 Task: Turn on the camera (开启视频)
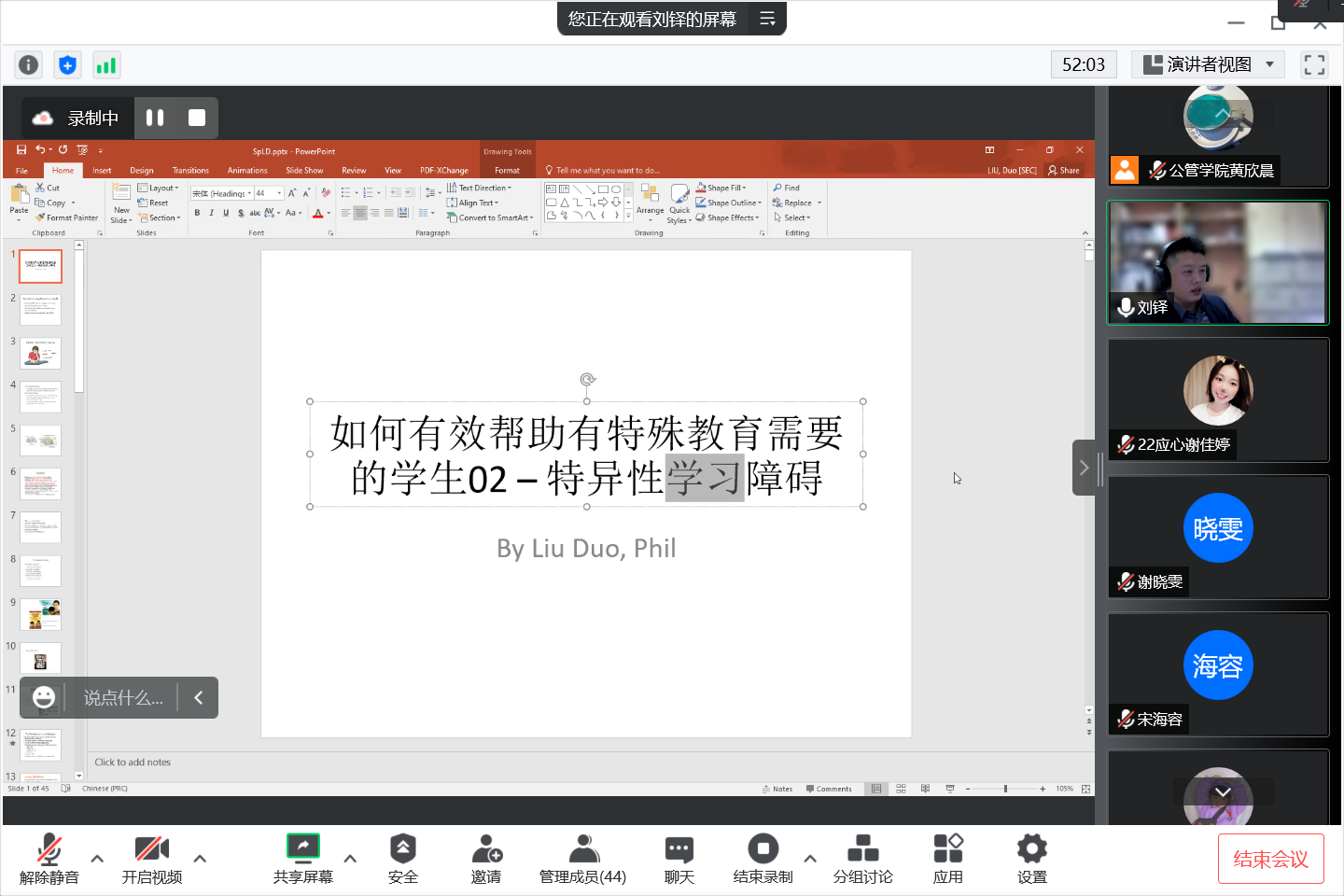pos(151,859)
